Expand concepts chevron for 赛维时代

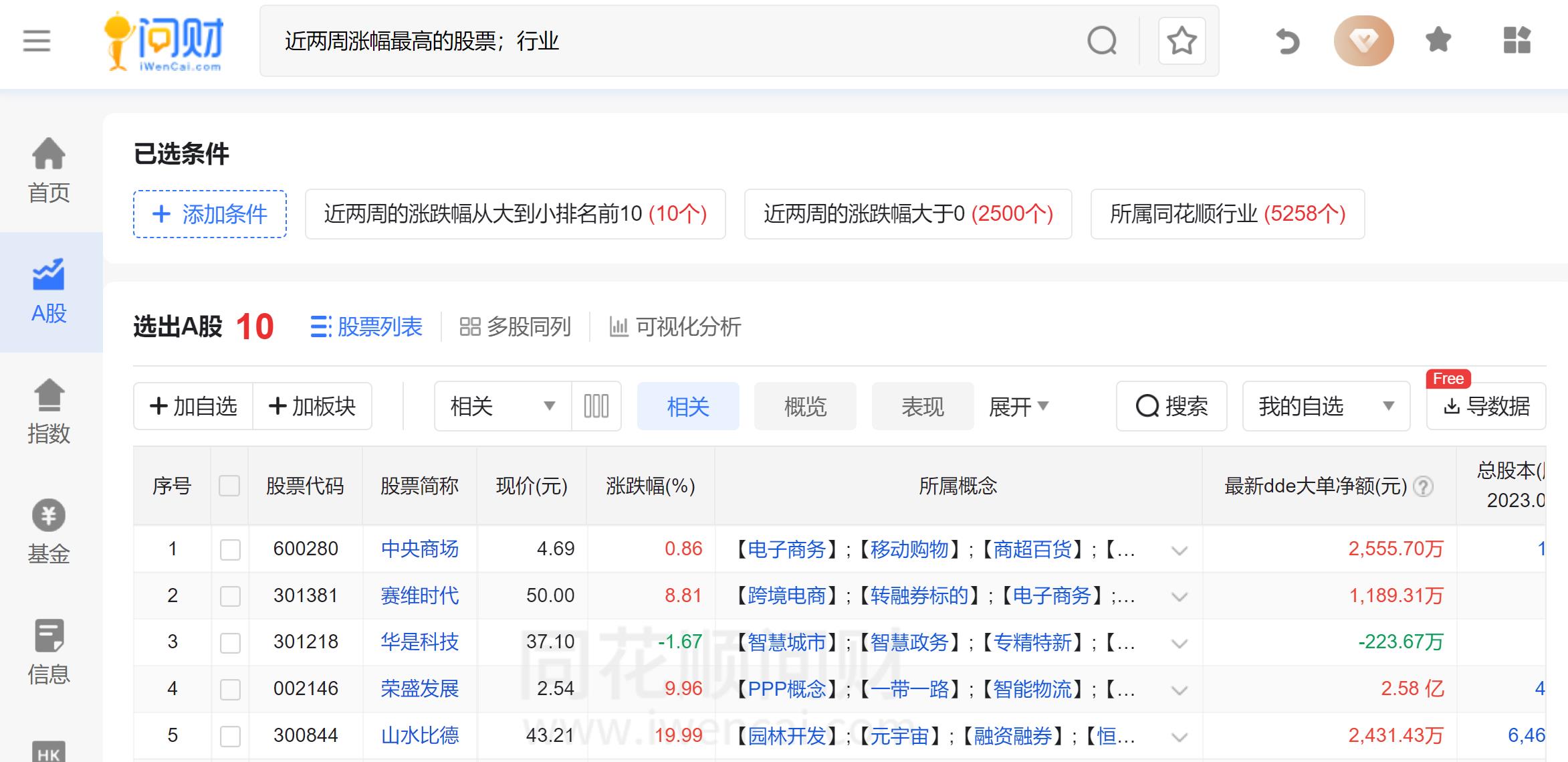[1179, 596]
